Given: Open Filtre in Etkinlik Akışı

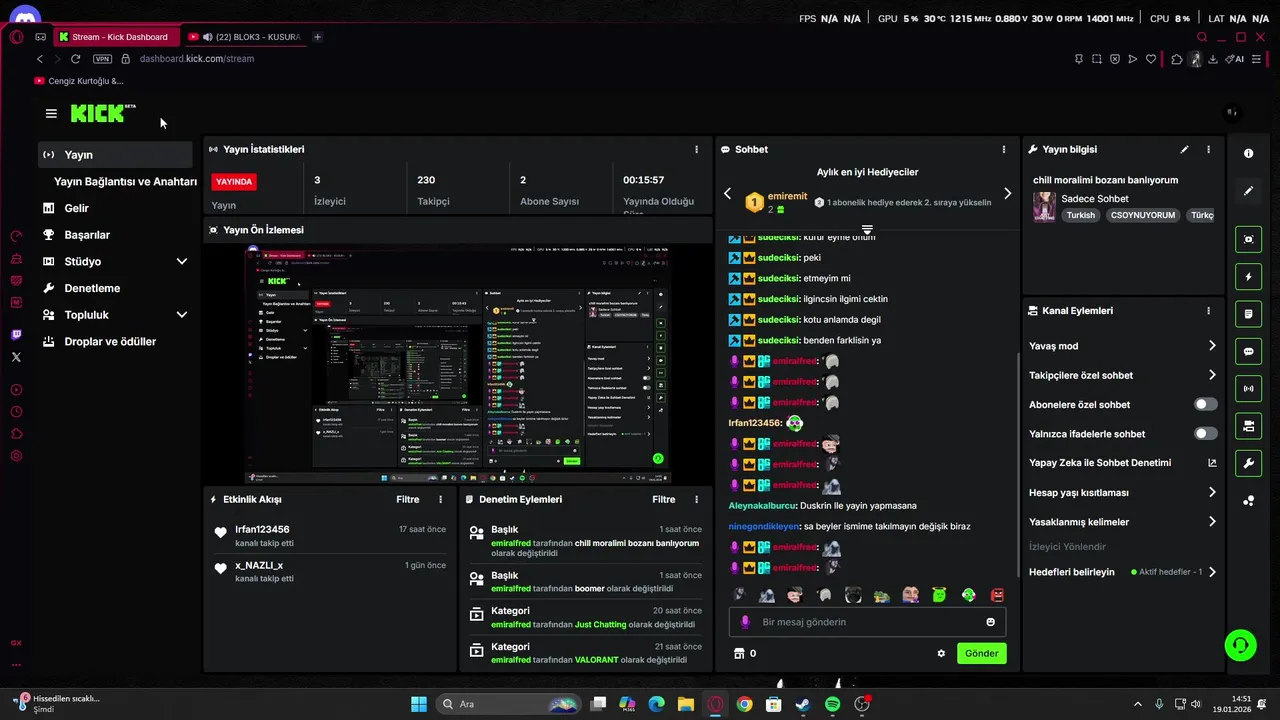Looking at the screenshot, I should [x=408, y=499].
